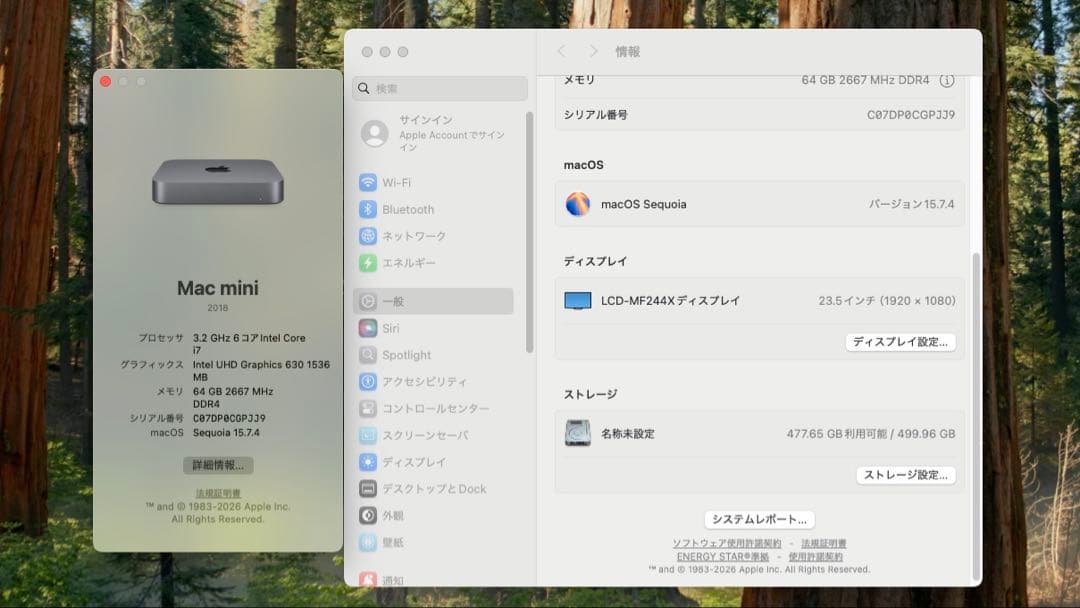Open the コントロールセンター sidebar label
Screen dimensions: 1080x608
click(435, 408)
